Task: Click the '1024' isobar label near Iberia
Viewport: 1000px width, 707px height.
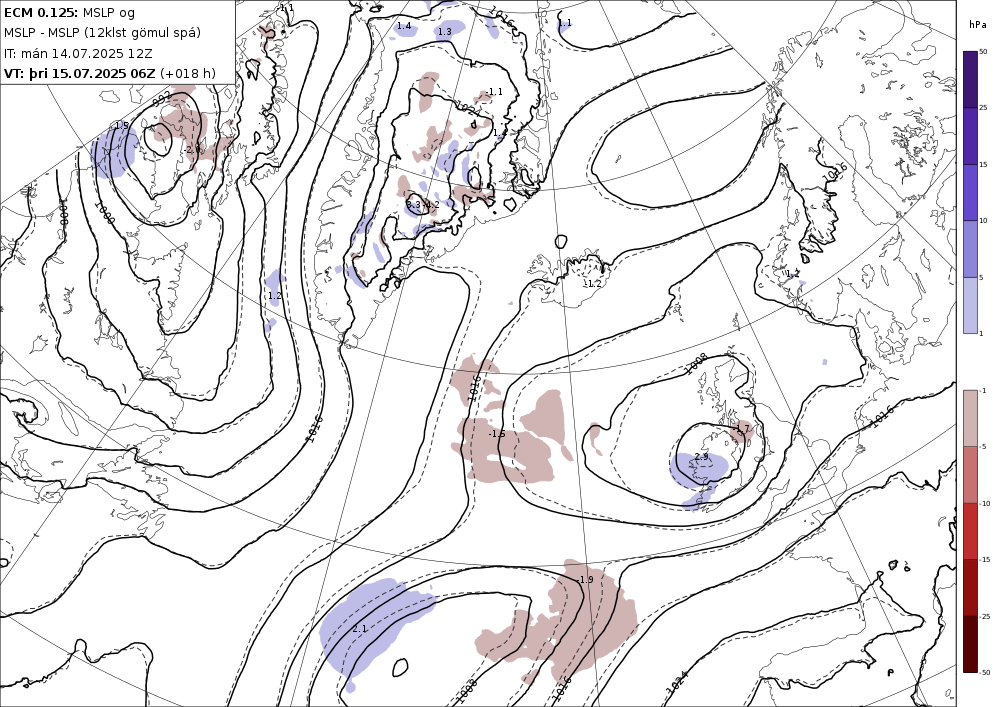Action: point(677,681)
